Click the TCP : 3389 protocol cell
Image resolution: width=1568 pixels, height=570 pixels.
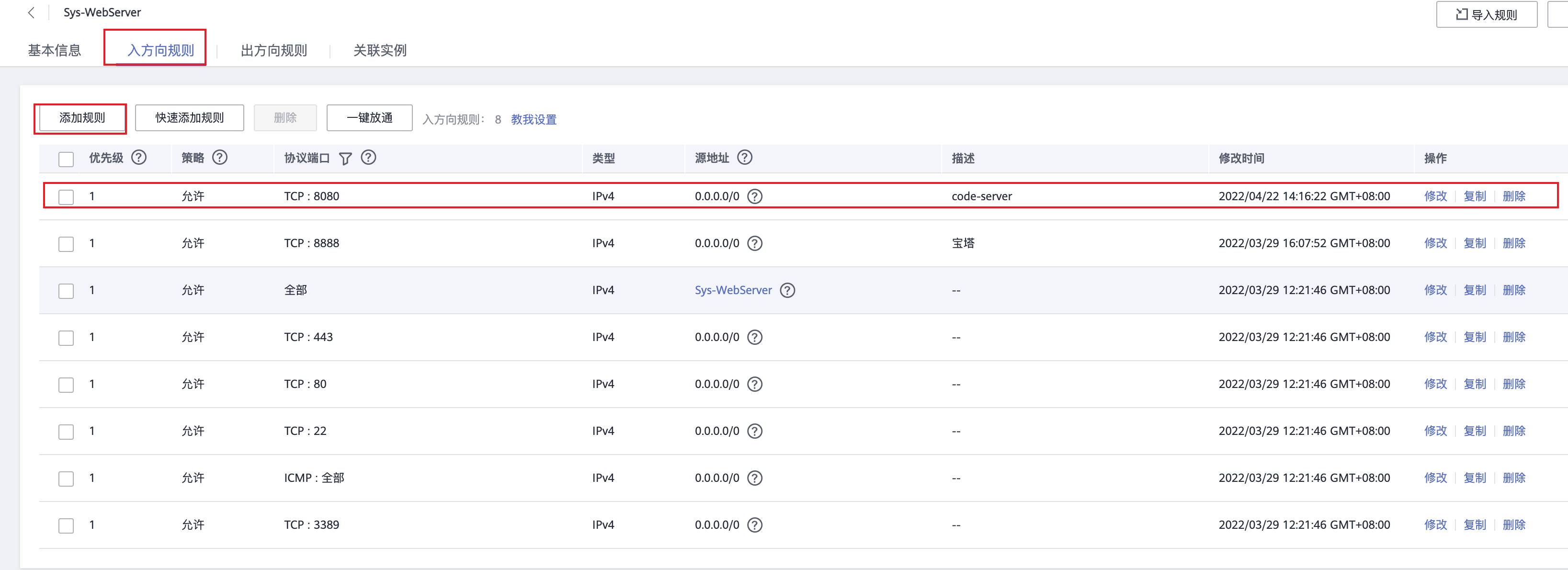[x=312, y=524]
